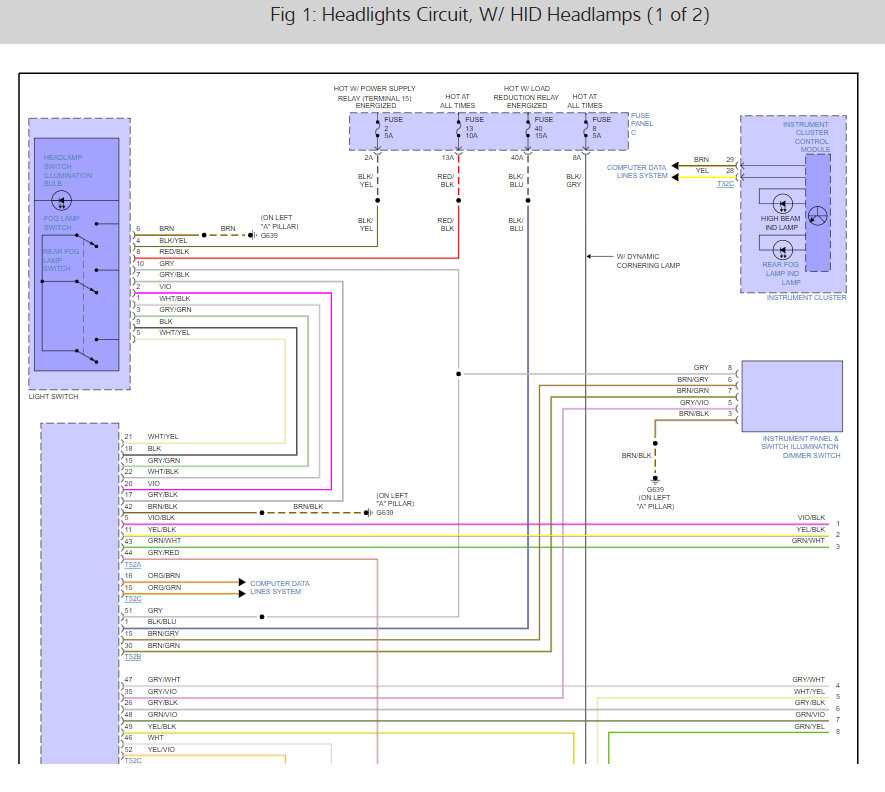The height and width of the screenshot is (792, 885).
Task: Click 'HEADLAMP SWITCH ILLUMINATION BULB' label
Action: [68, 170]
